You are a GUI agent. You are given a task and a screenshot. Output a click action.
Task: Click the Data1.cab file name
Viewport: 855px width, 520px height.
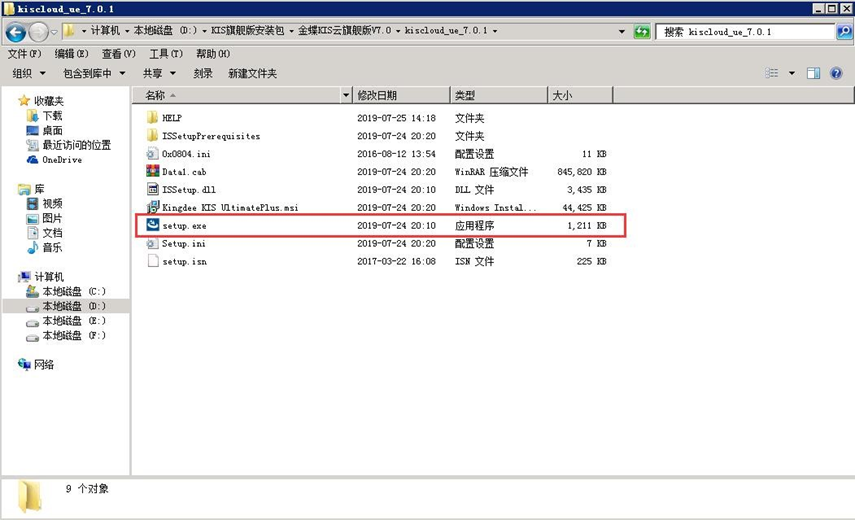[184, 172]
